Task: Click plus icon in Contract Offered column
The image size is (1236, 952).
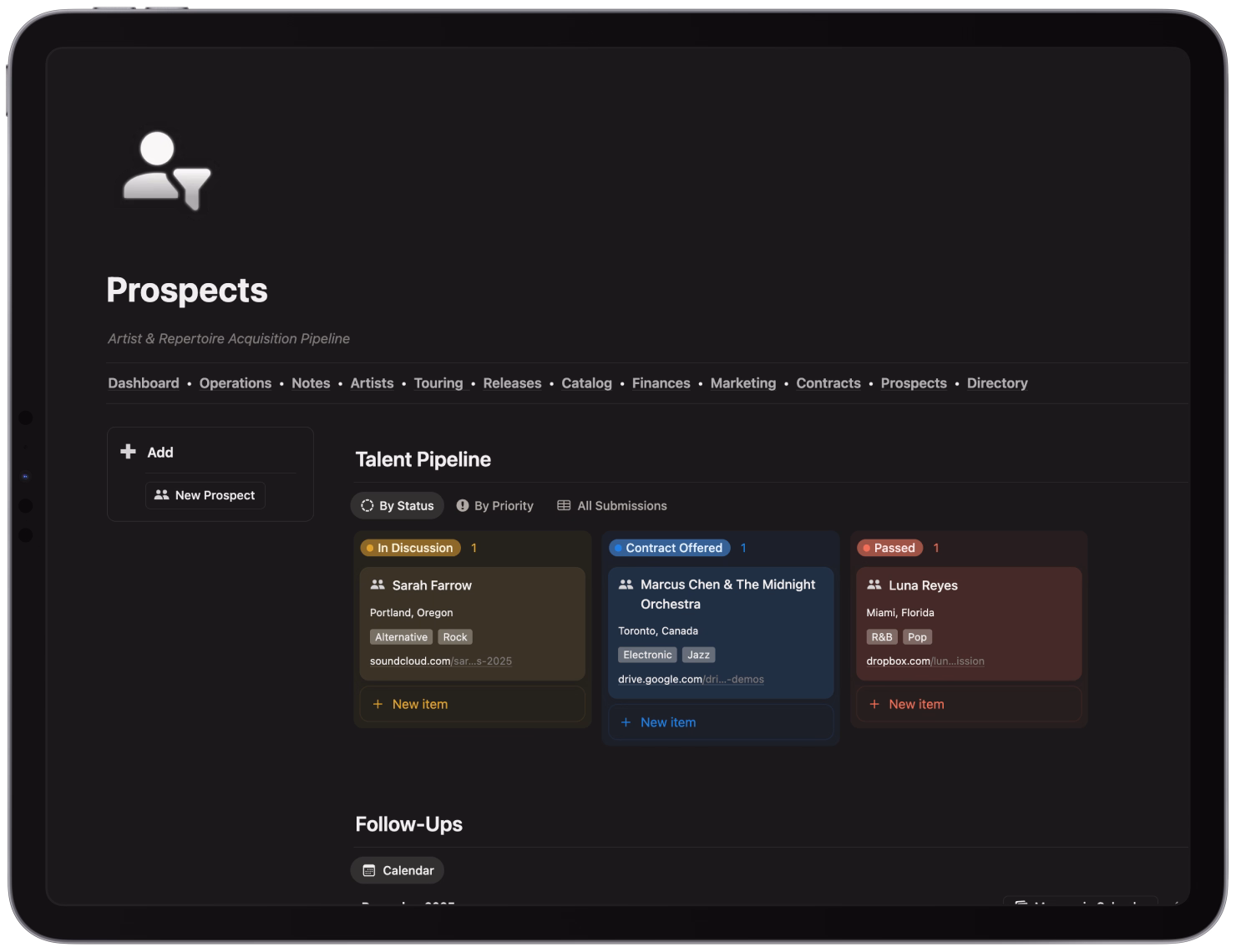Action: [626, 722]
